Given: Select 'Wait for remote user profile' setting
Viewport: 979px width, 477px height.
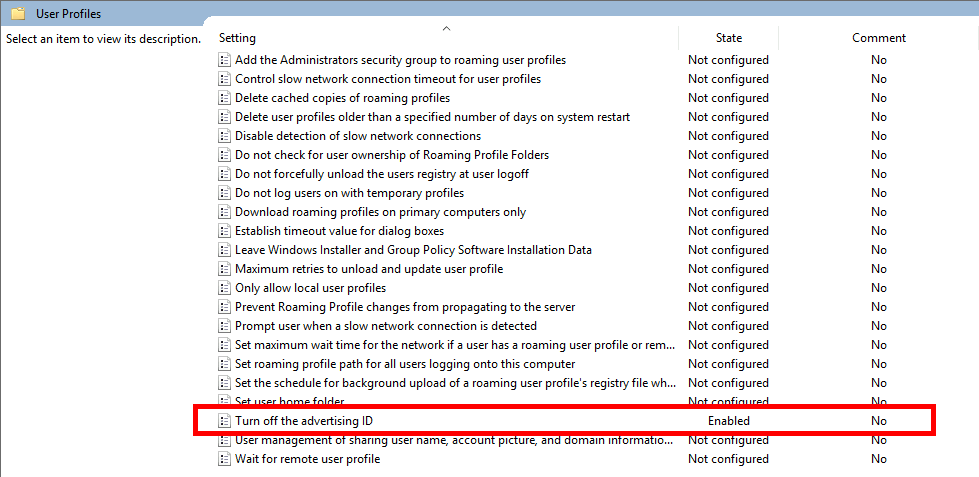Looking at the screenshot, I should [307, 460].
